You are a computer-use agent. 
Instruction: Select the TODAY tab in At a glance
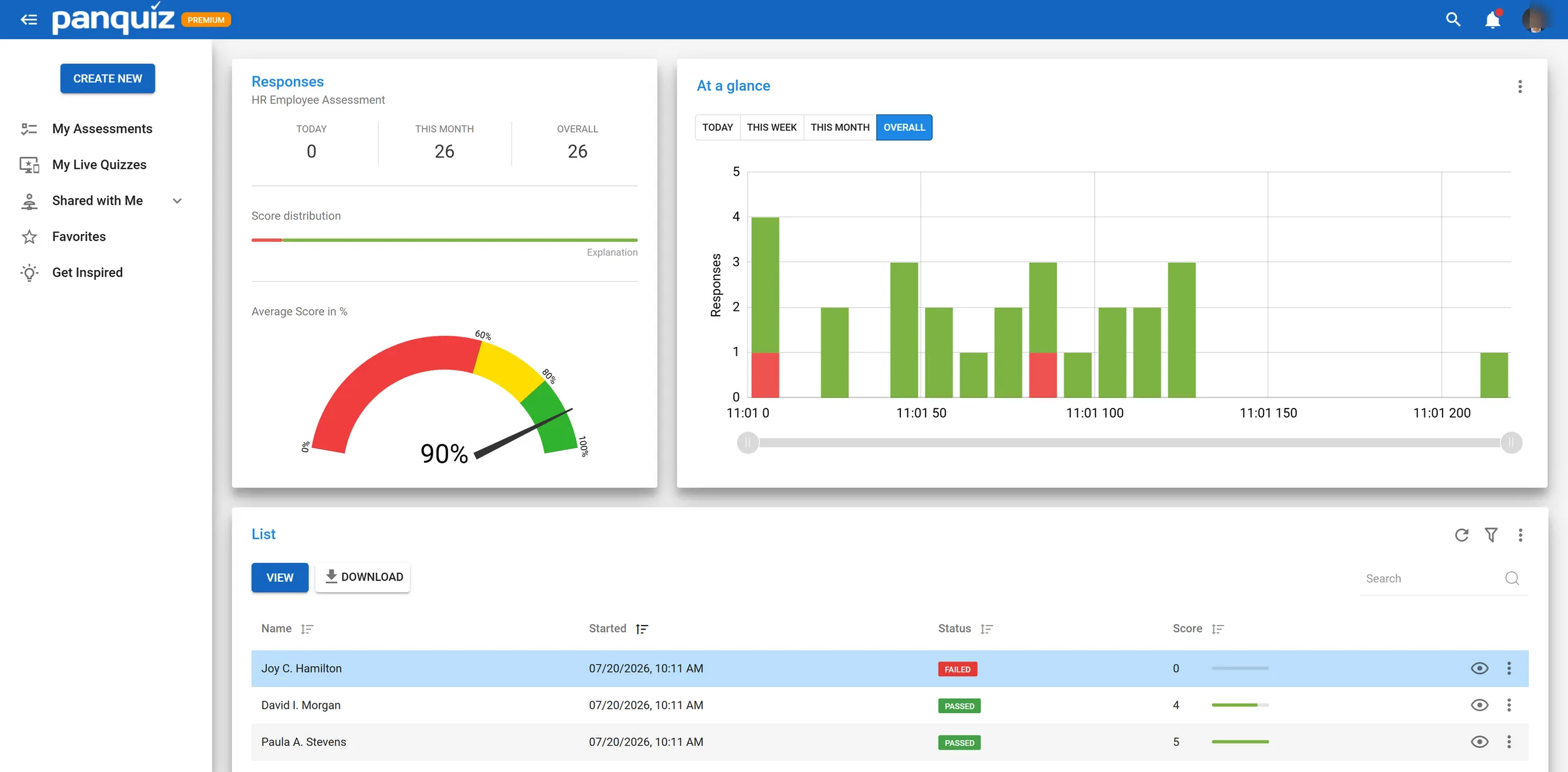[x=717, y=127]
